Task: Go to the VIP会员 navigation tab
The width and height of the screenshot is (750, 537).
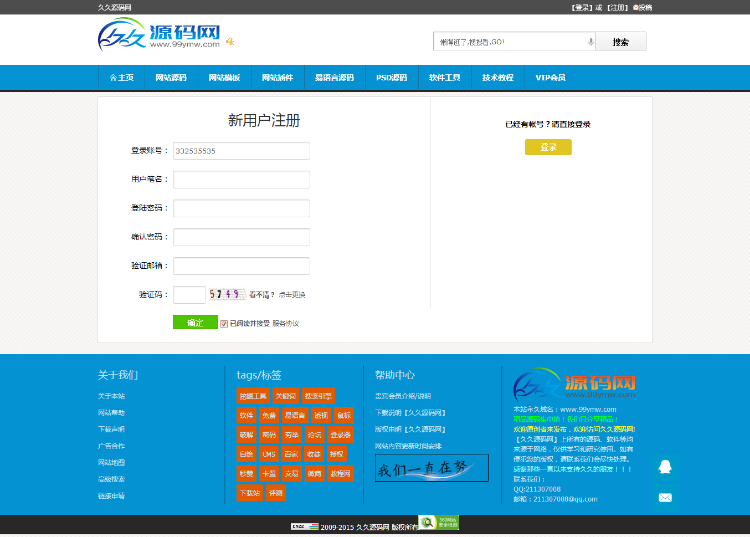Action: coord(550,78)
